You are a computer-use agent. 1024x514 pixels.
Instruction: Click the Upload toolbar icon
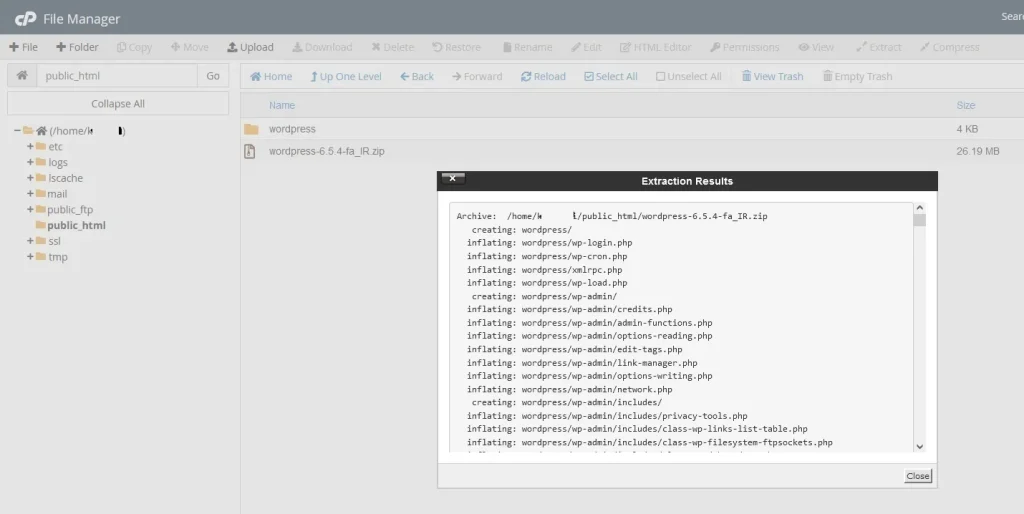pos(232,47)
